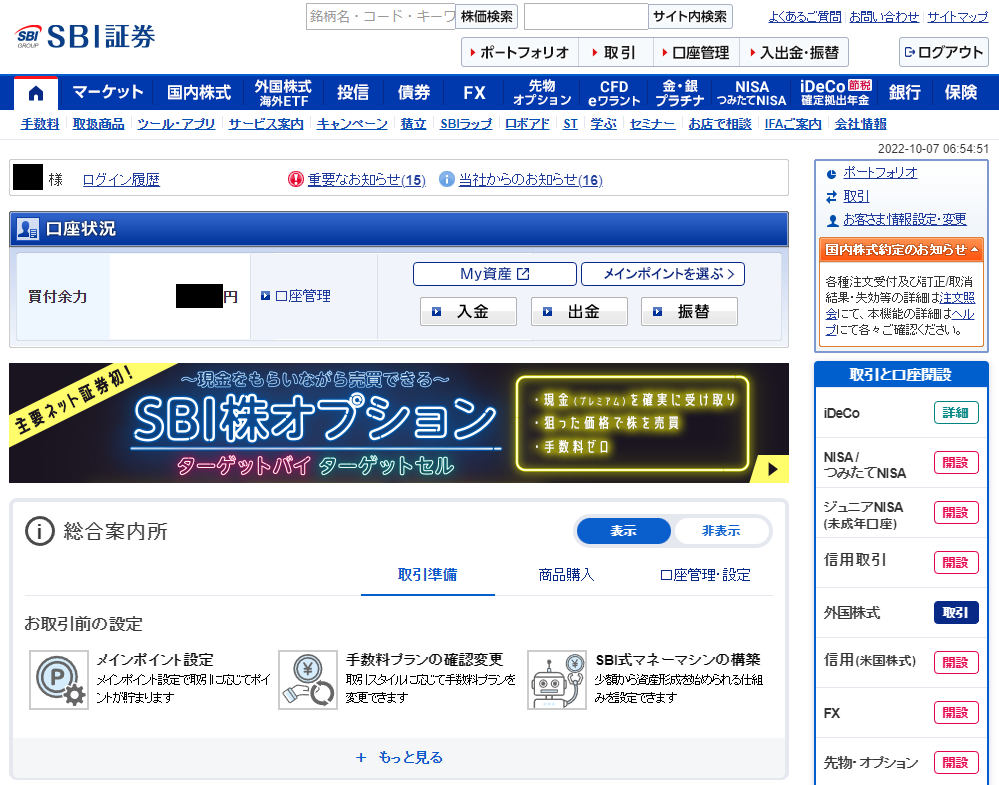Open the マーケット menu
This screenshot has height=785, width=999.
107,91
